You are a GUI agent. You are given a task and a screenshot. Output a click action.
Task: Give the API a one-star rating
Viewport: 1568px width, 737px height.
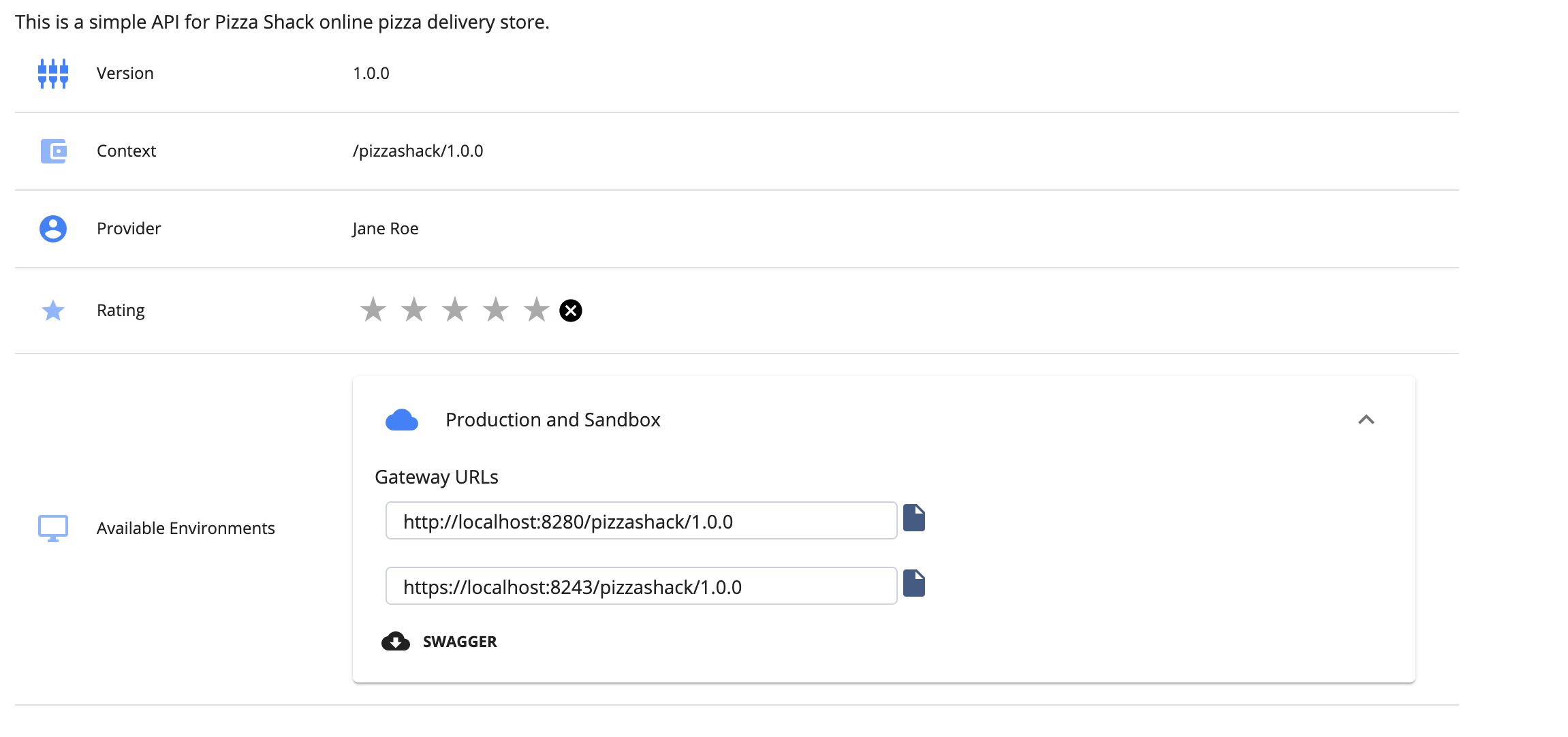(x=373, y=310)
